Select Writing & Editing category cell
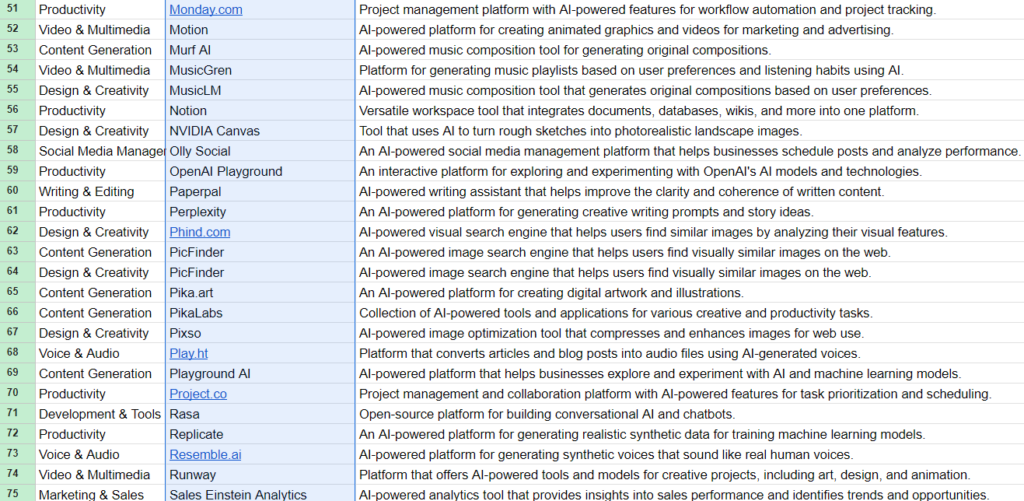The height and width of the screenshot is (501, 1024). click(100, 192)
